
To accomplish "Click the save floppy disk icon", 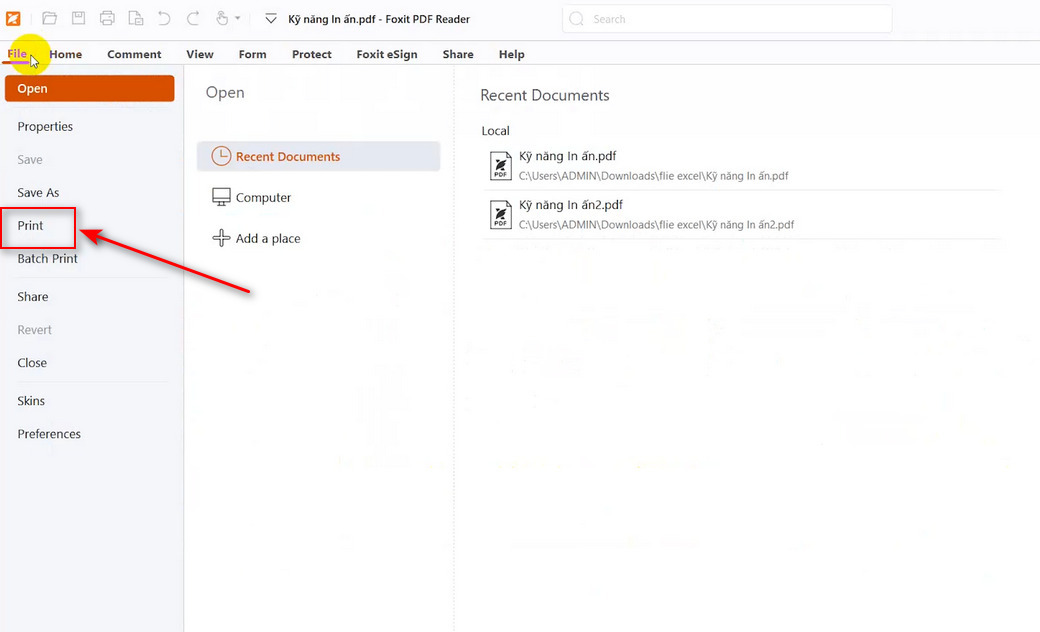I will (x=78, y=18).
